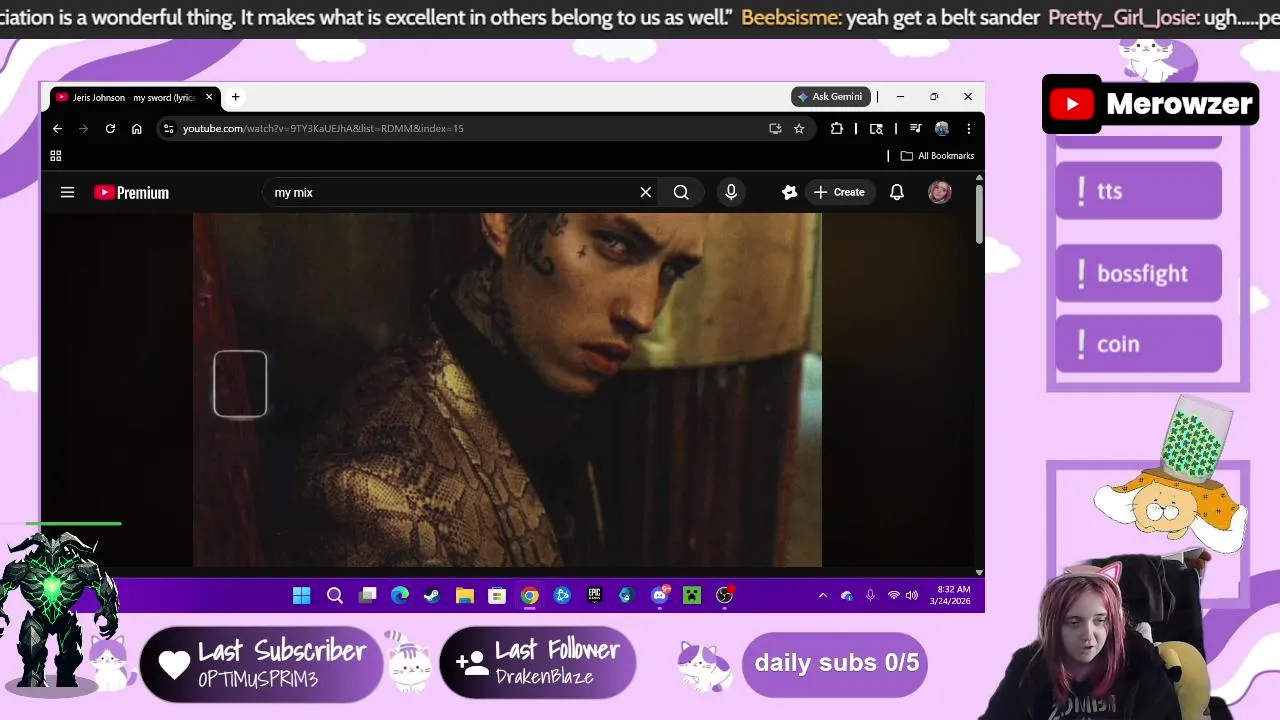Viewport: 1280px width, 720px height.
Task: Open File Explorer from taskbar
Action: (465, 596)
